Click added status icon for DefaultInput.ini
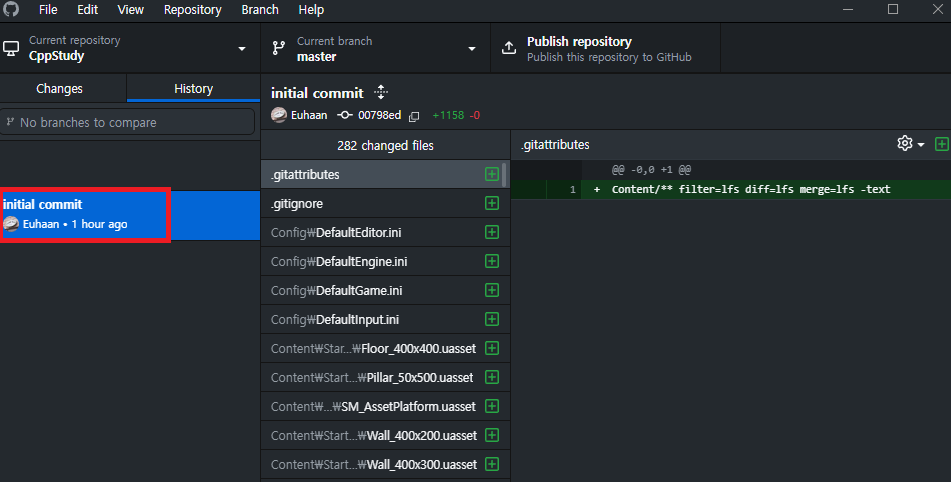The image size is (951, 482). tap(492, 320)
